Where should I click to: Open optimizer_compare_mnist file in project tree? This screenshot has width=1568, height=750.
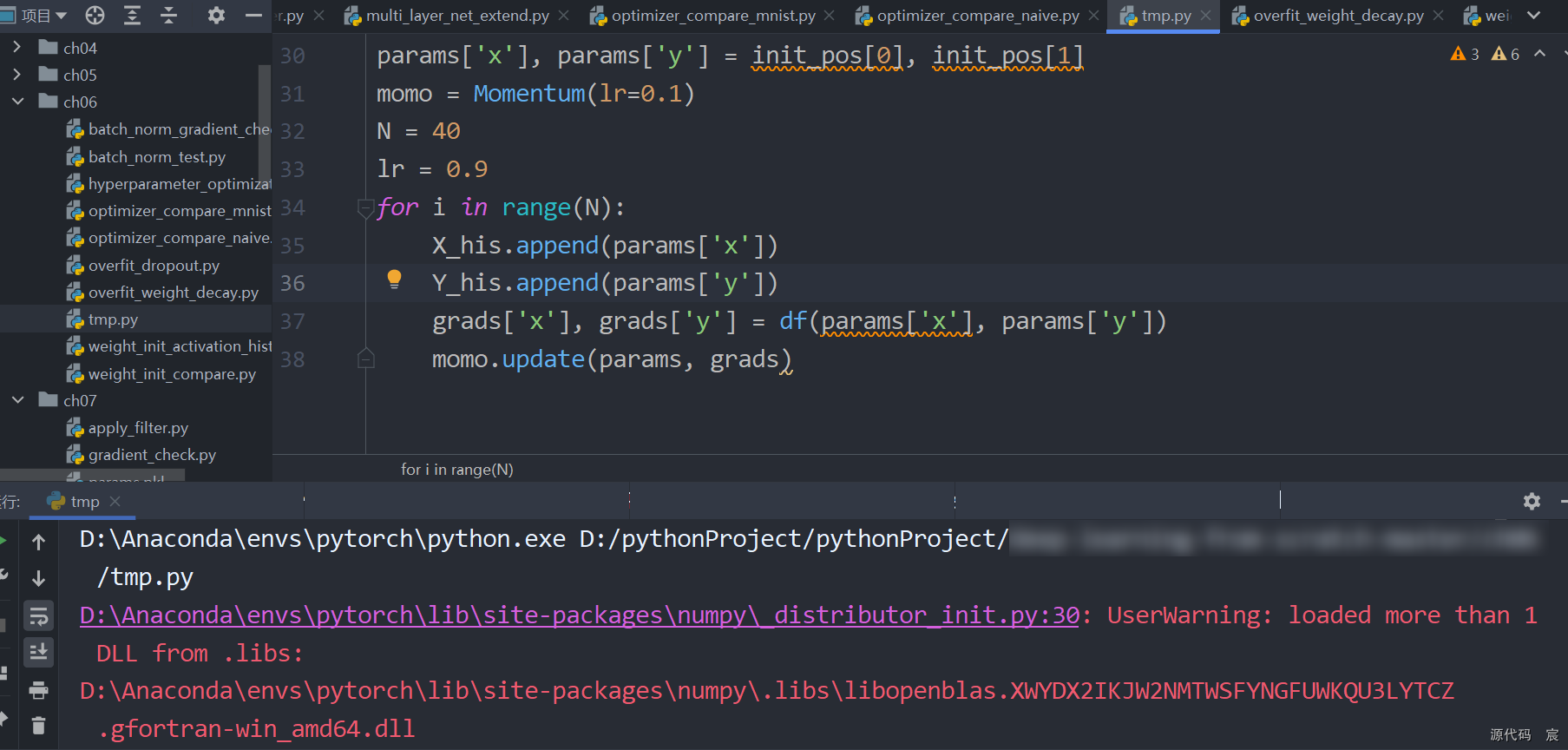click(x=168, y=211)
